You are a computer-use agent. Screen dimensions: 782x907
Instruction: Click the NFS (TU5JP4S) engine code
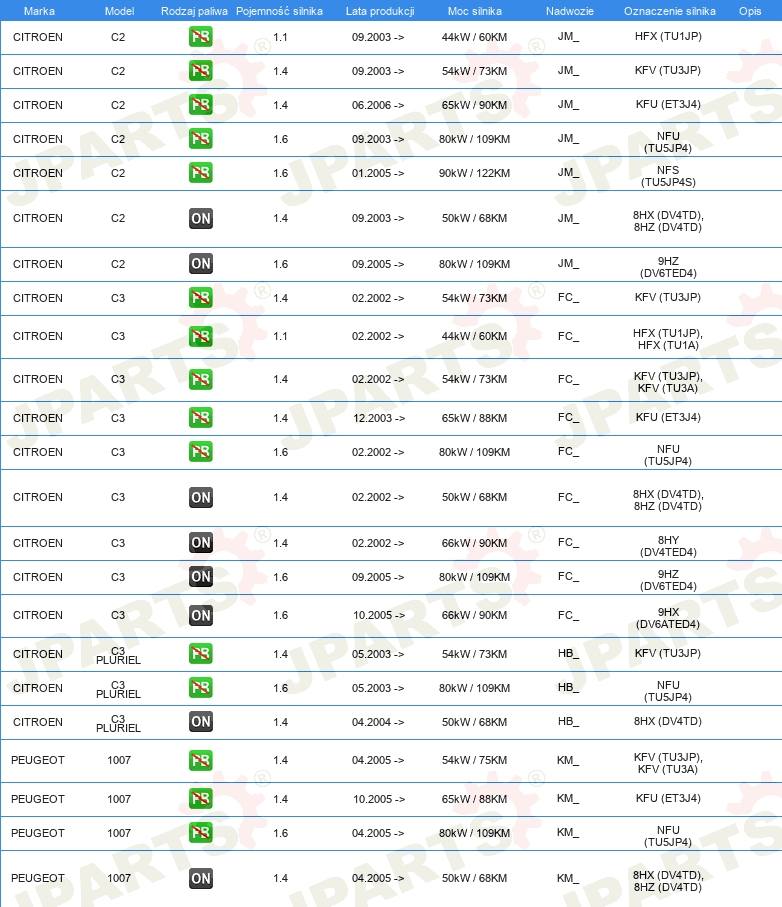point(668,176)
